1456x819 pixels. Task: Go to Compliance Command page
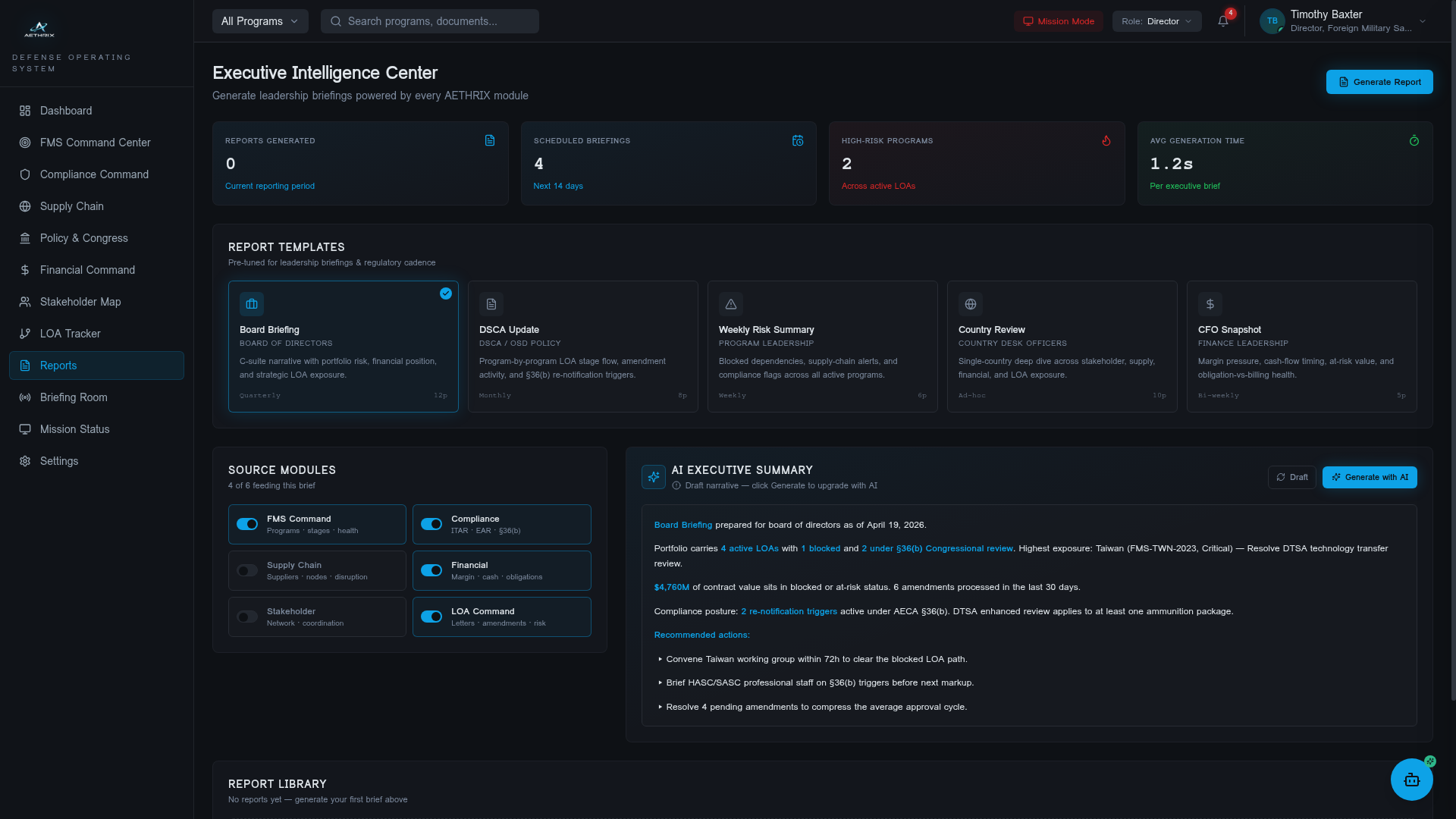(x=96, y=174)
